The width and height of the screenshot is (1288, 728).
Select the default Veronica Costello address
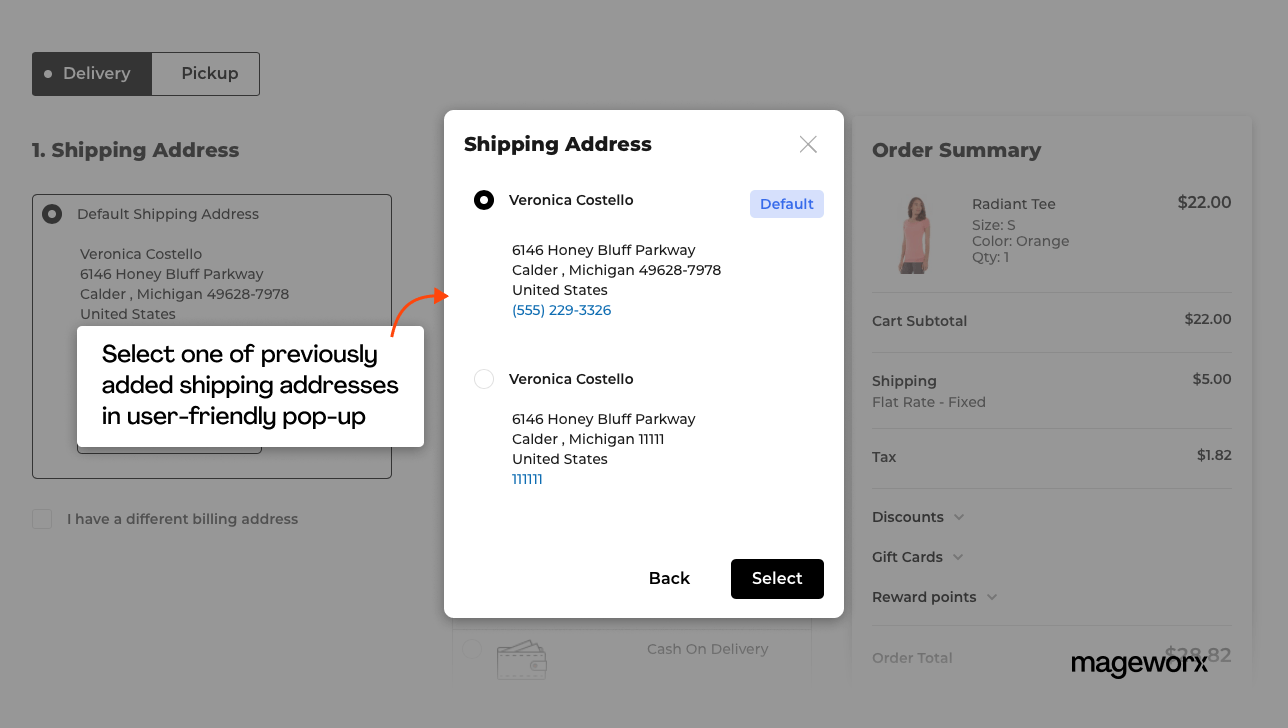click(484, 199)
